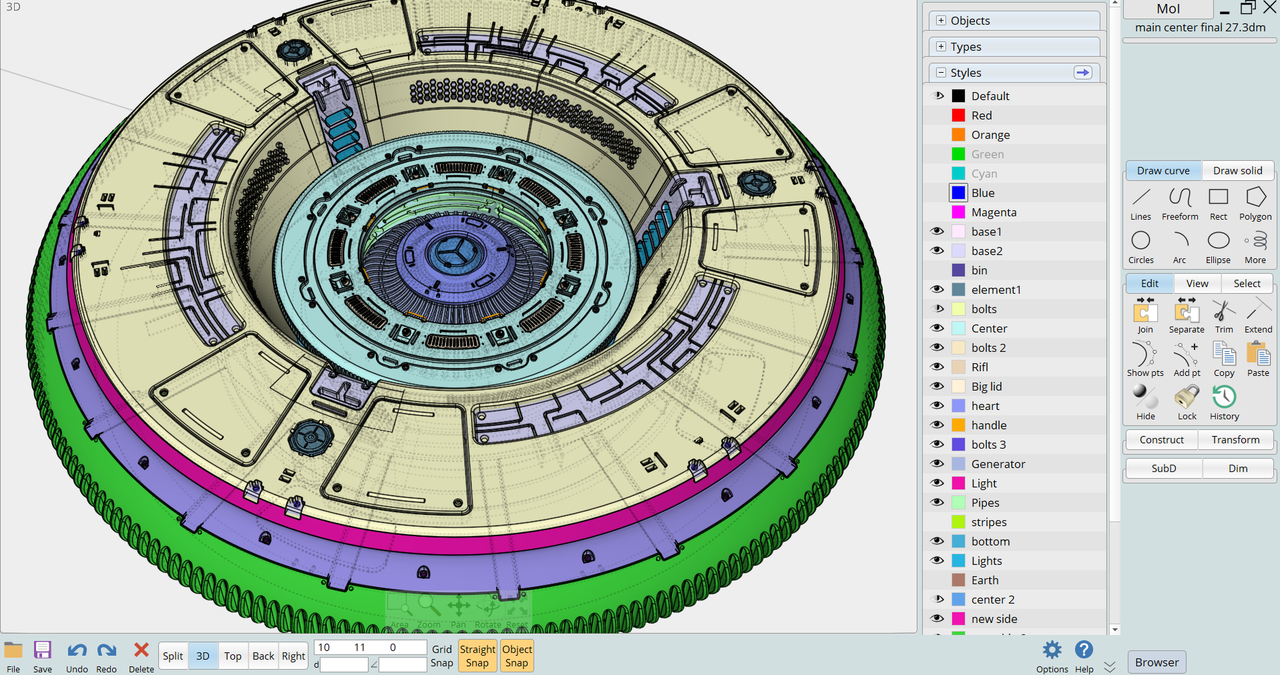
Task: Expand the bottom bar chevron next to Help
Action: tap(1110, 667)
